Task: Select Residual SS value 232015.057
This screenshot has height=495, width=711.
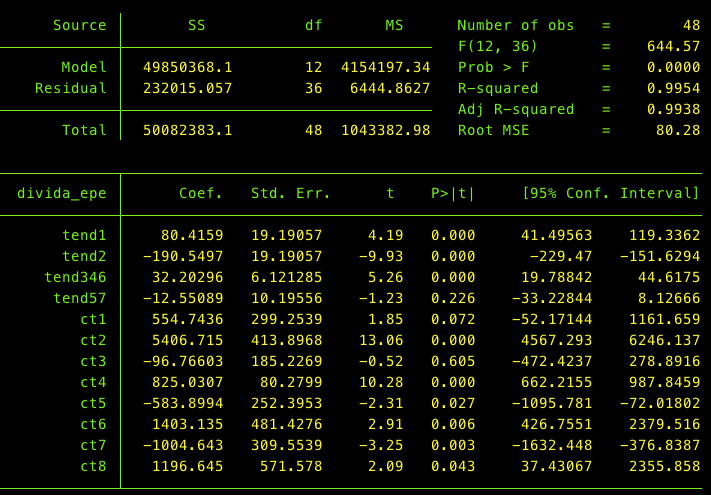Action: 187,88
